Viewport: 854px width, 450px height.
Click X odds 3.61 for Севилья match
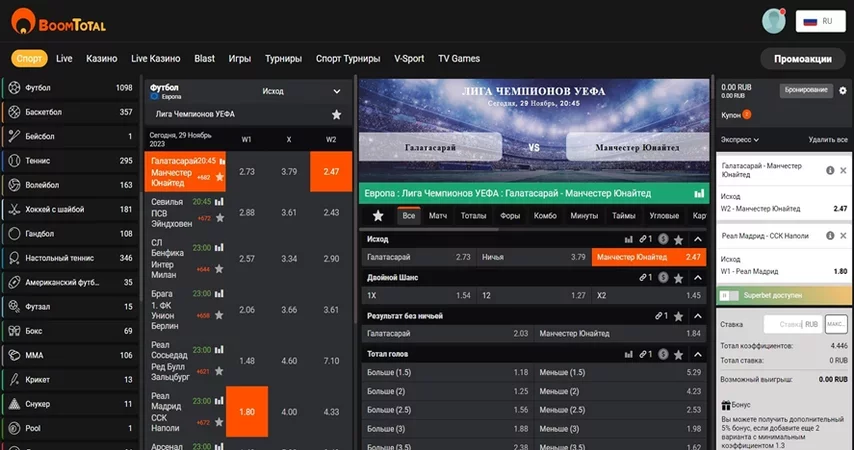click(x=289, y=212)
